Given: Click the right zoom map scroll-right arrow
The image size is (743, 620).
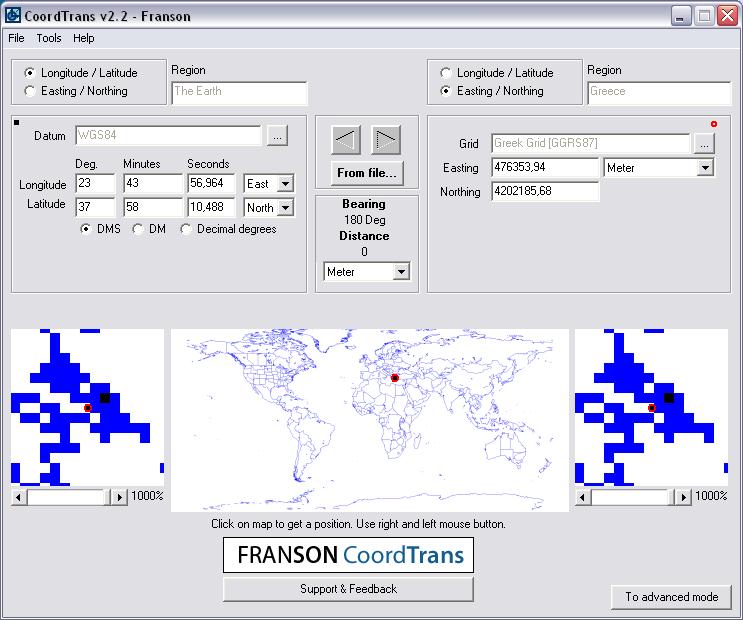Looking at the screenshot, I should point(683,497).
